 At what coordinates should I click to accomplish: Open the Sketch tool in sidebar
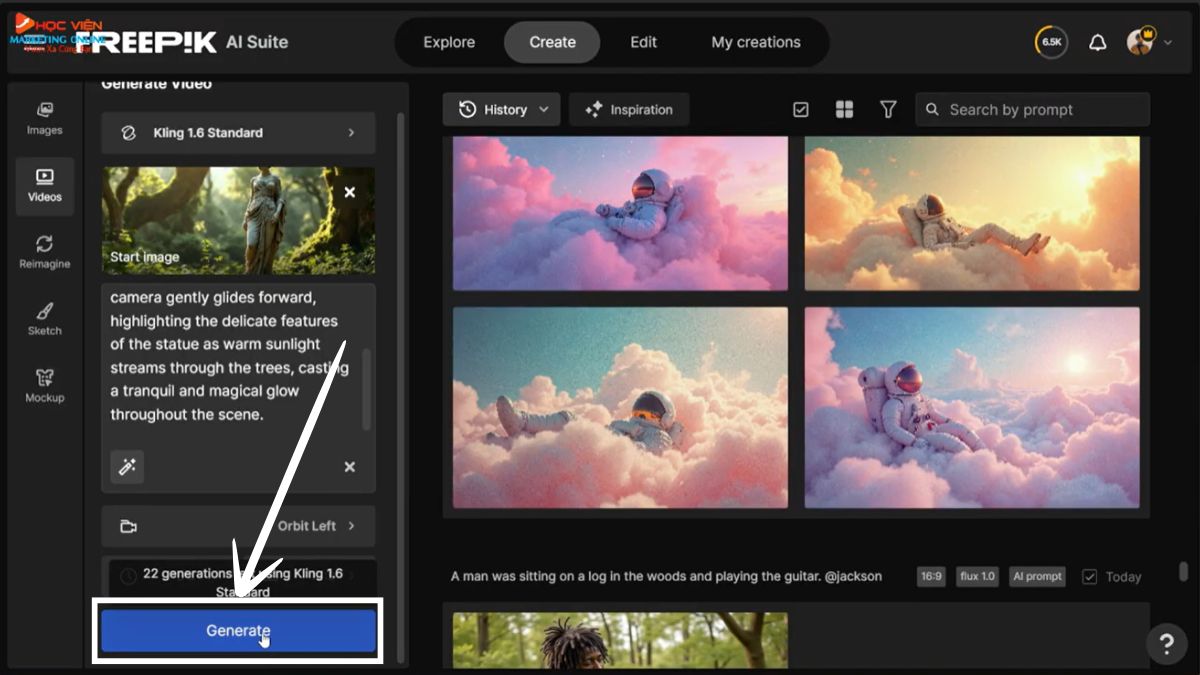[44, 319]
